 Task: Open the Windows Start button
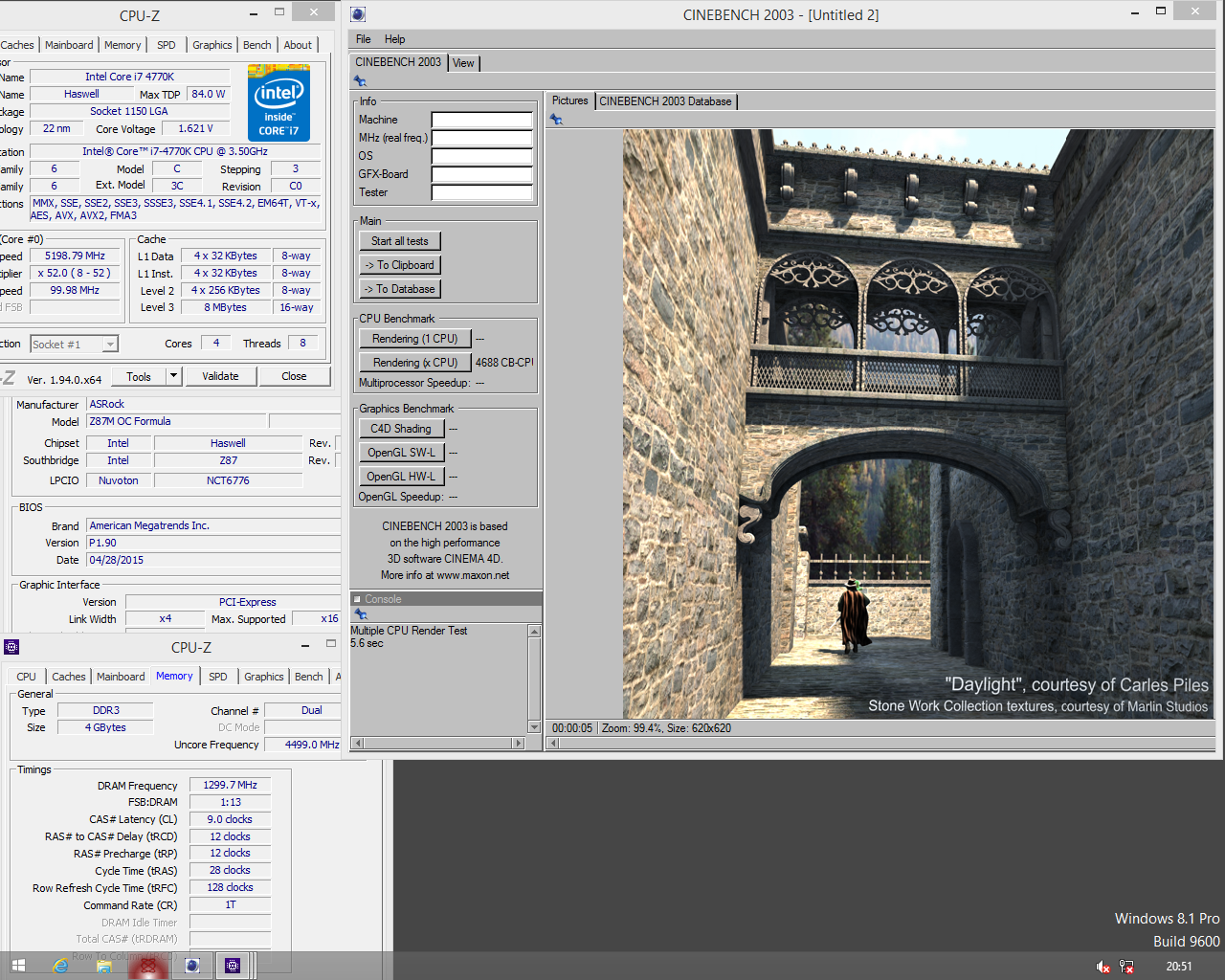click(17, 966)
